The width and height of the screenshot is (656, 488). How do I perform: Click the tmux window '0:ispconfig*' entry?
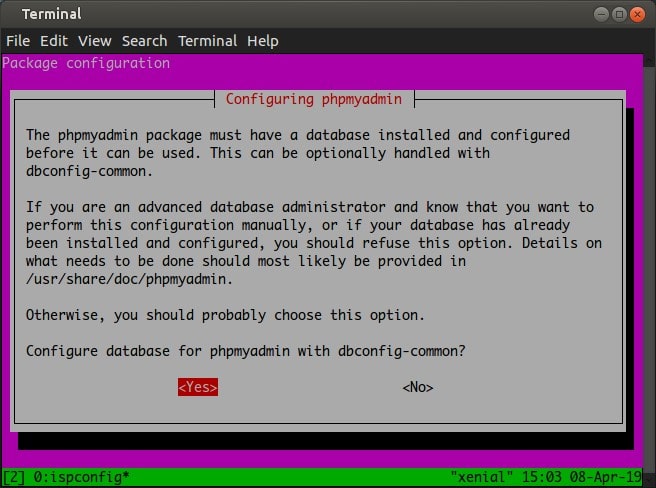coord(81,477)
